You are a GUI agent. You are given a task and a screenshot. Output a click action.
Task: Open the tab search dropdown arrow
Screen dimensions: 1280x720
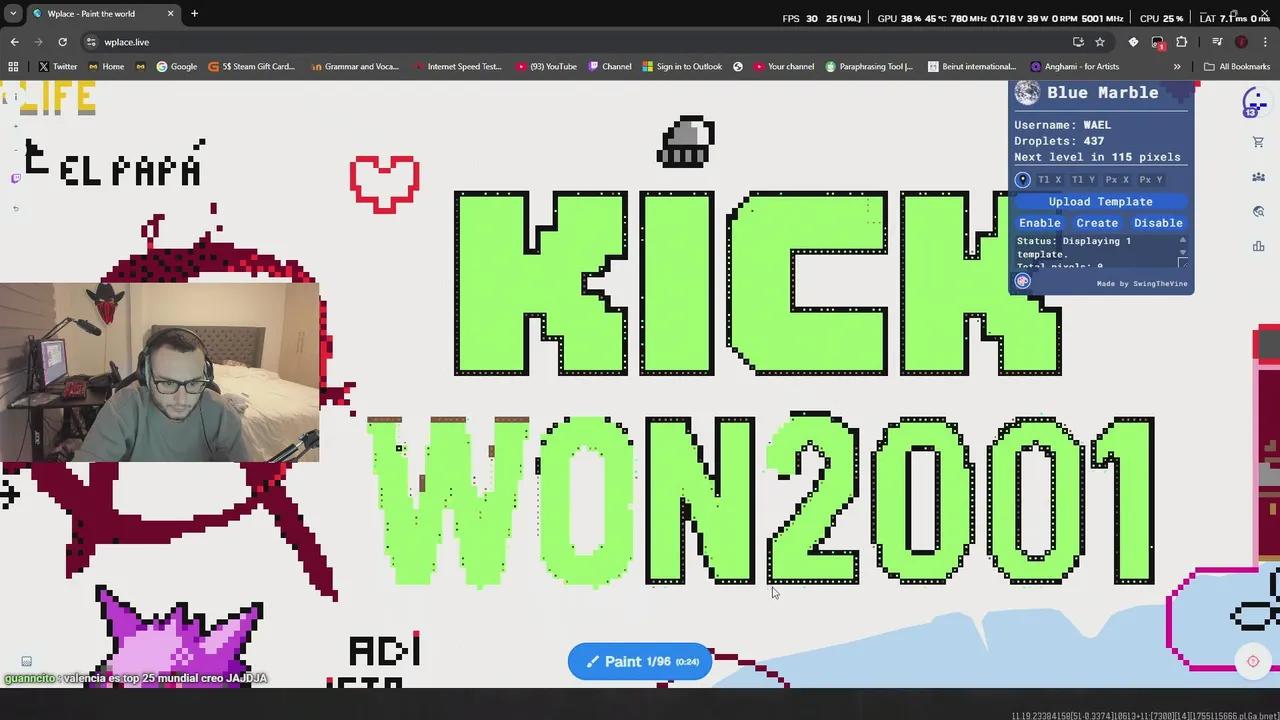13,14
